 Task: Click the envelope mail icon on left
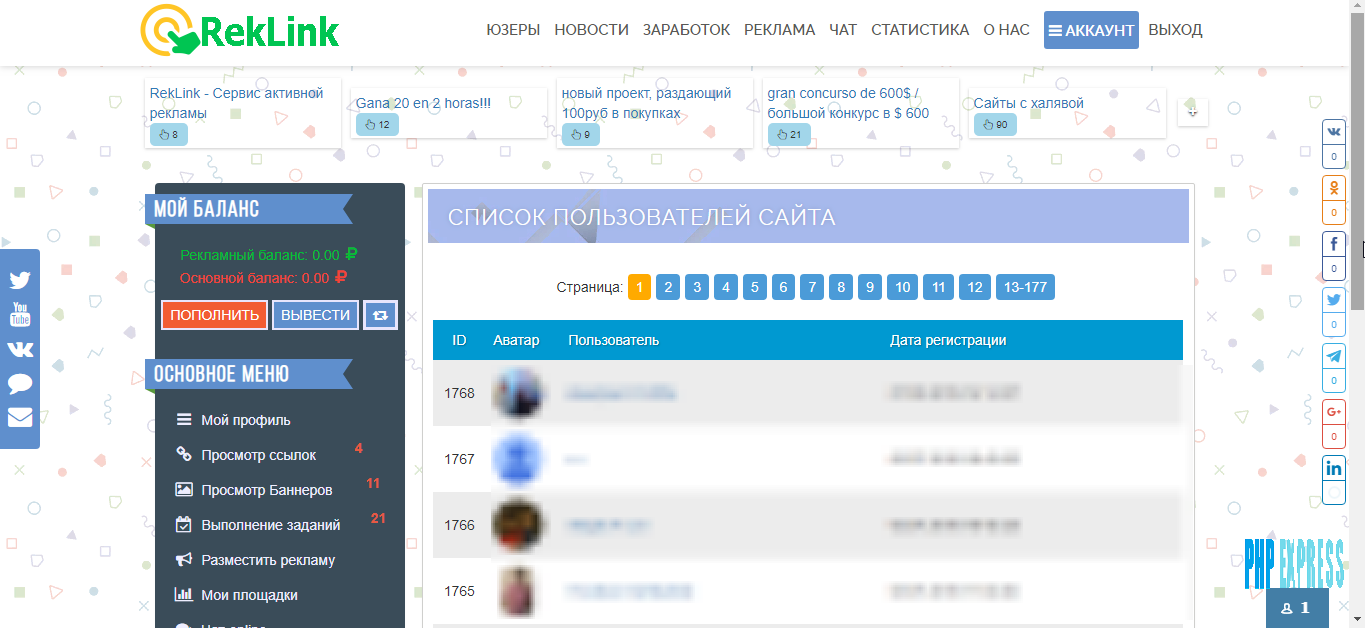pyautogui.click(x=20, y=417)
